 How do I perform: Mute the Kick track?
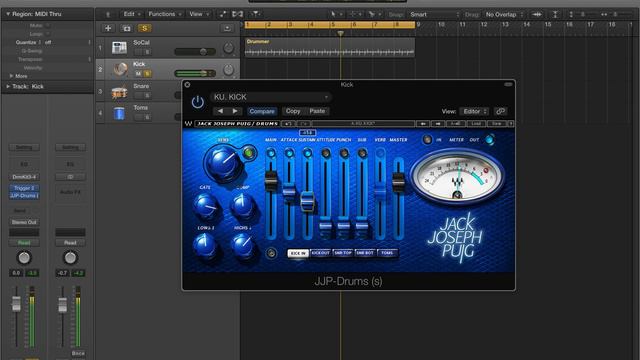pos(138,73)
